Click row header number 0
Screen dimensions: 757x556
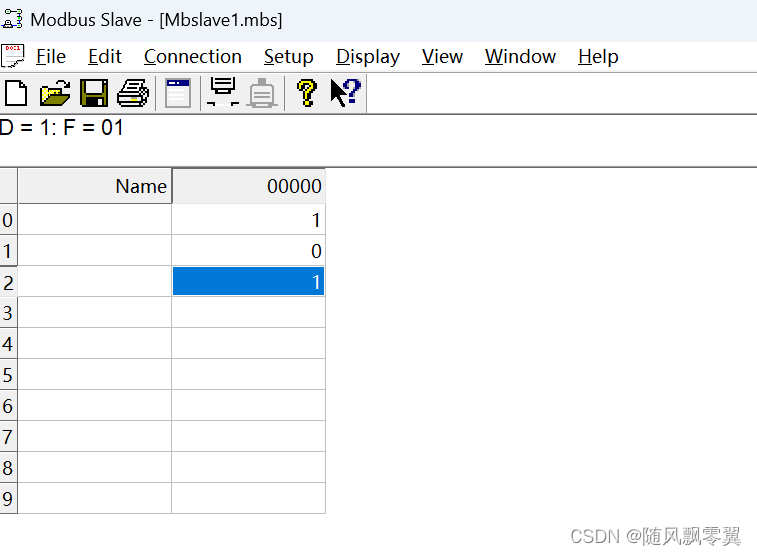click(8, 220)
